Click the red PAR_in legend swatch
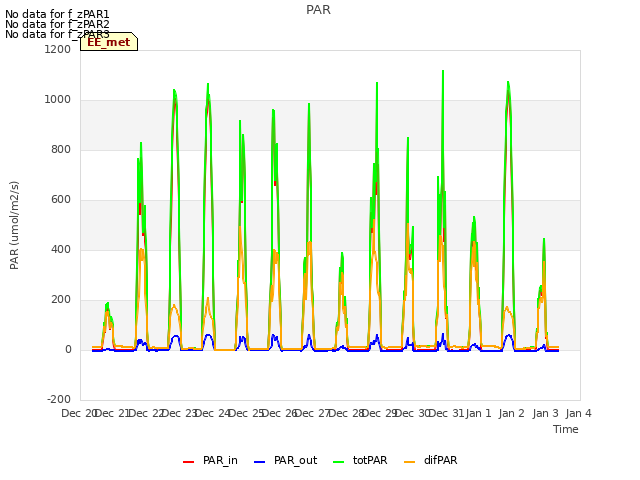Image resolution: width=640 pixels, height=480 pixels. pos(189,462)
